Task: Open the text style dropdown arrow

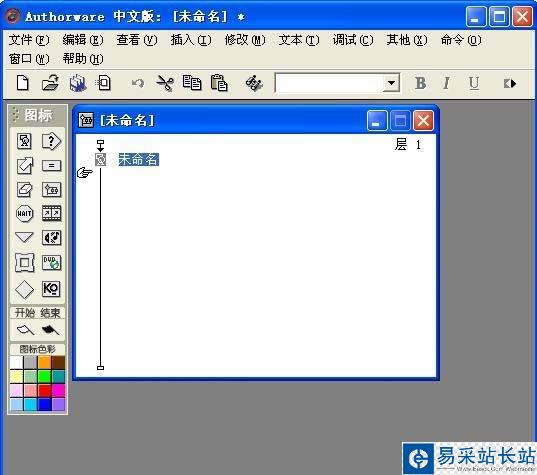Action: pyautogui.click(x=391, y=83)
